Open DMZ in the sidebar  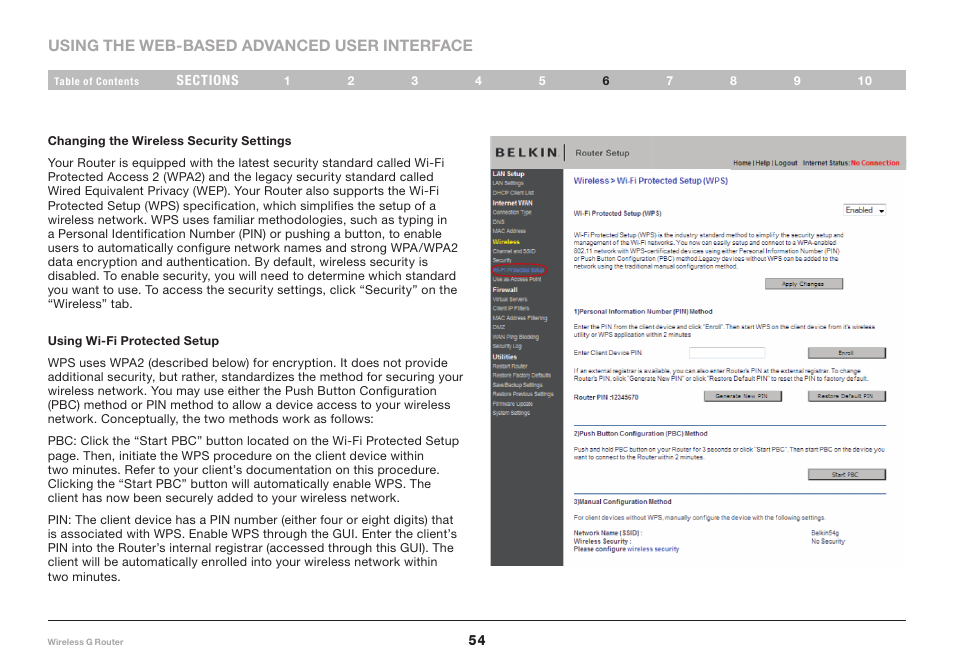click(x=499, y=327)
